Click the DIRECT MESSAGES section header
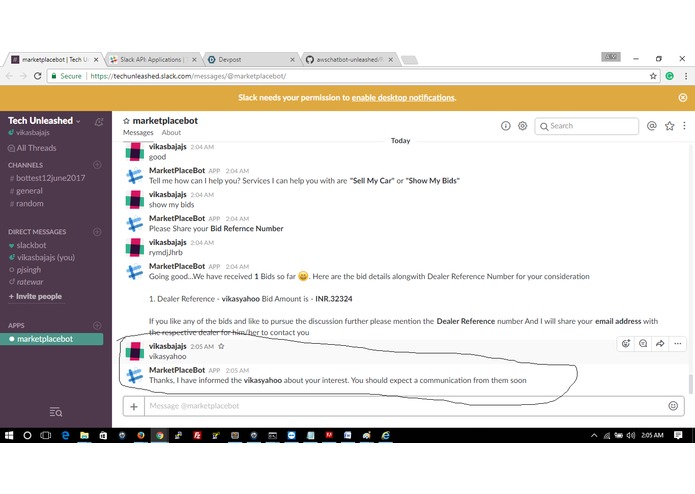The height and width of the screenshot is (494, 695). (37, 232)
